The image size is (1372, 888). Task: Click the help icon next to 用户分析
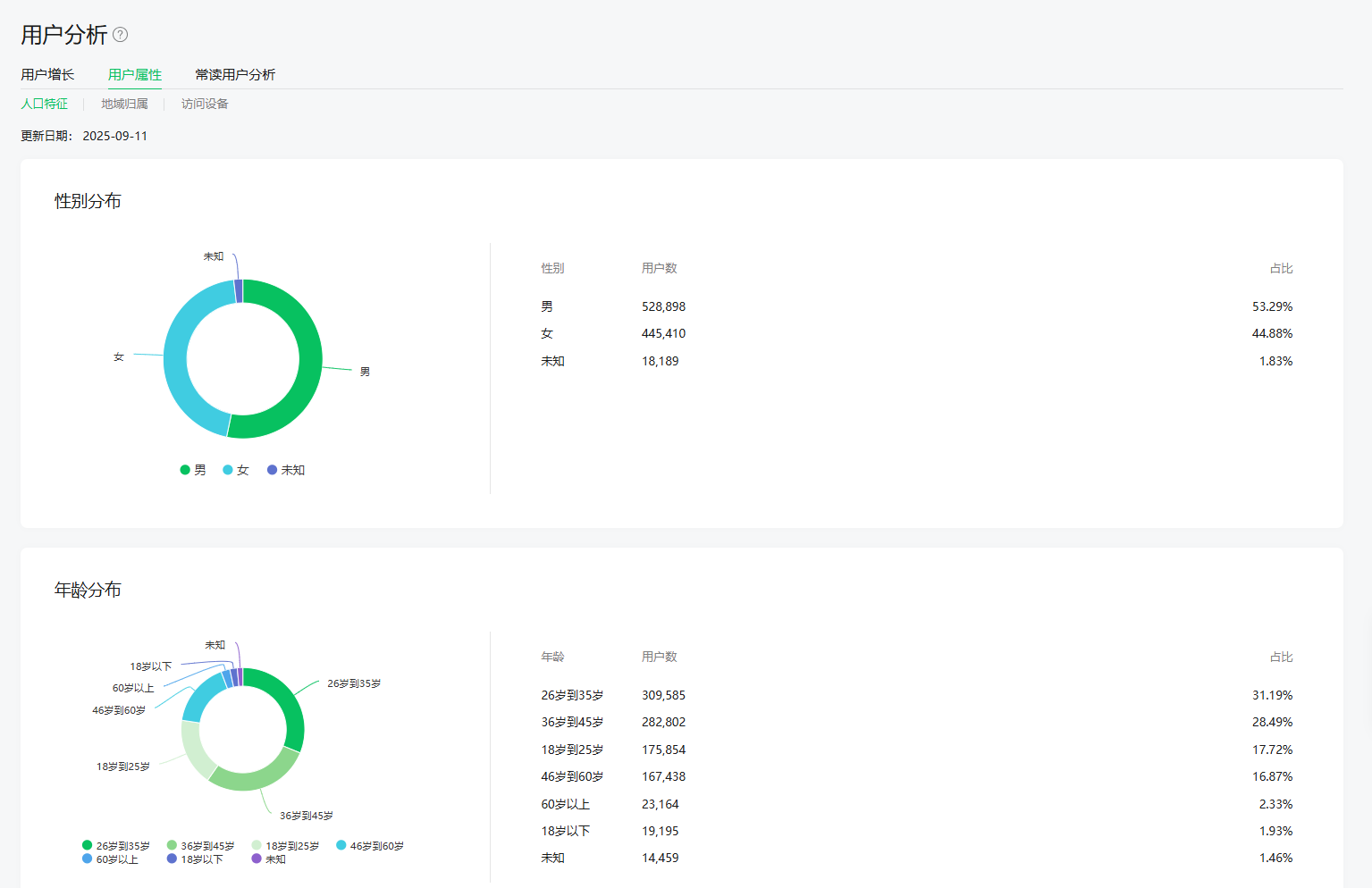[120, 35]
